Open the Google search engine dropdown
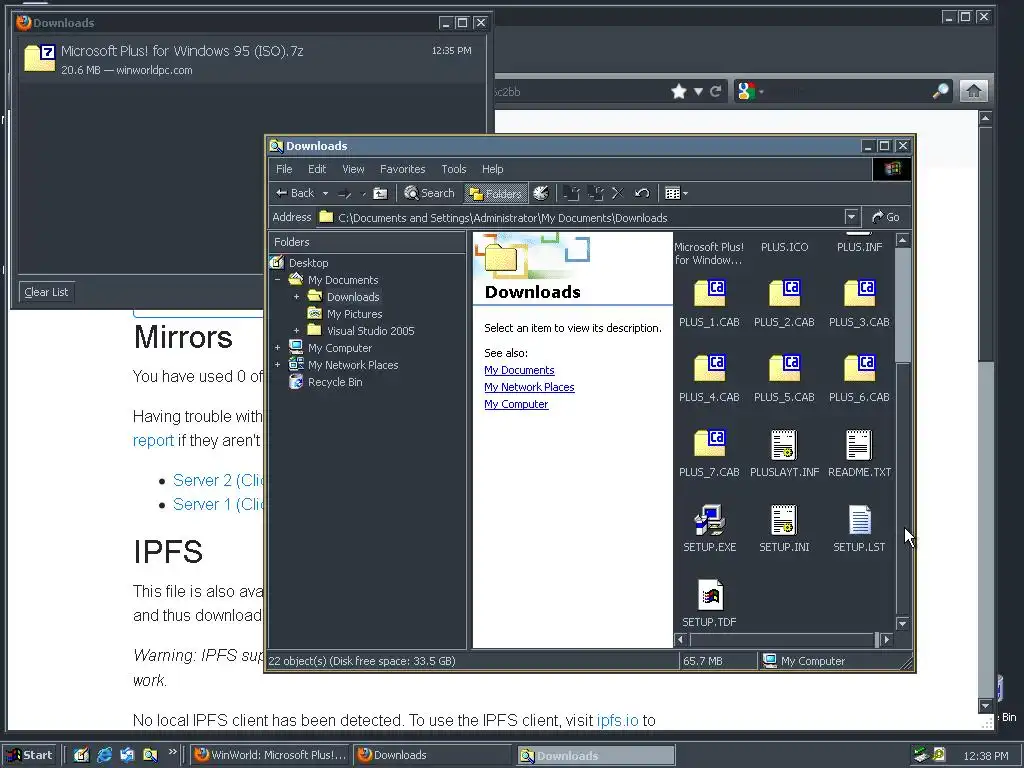 pyautogui.click(x=750, y=91)
